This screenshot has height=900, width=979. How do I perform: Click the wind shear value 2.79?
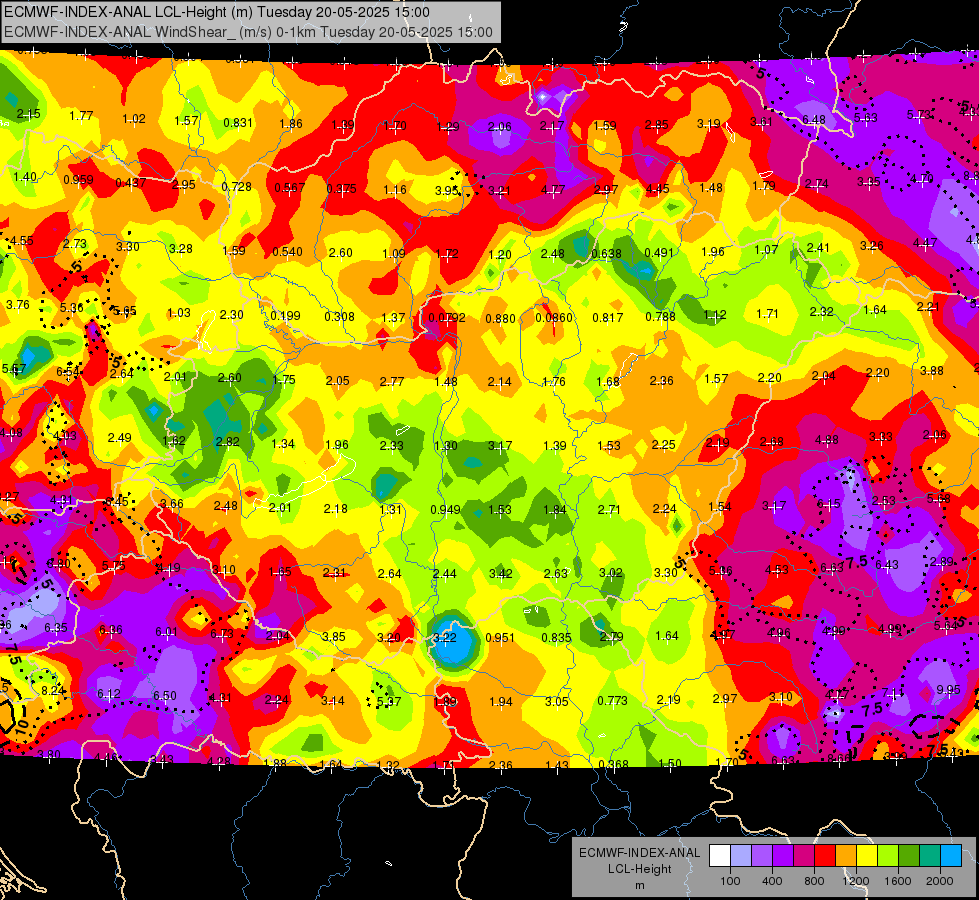click(x=611, y=636)
